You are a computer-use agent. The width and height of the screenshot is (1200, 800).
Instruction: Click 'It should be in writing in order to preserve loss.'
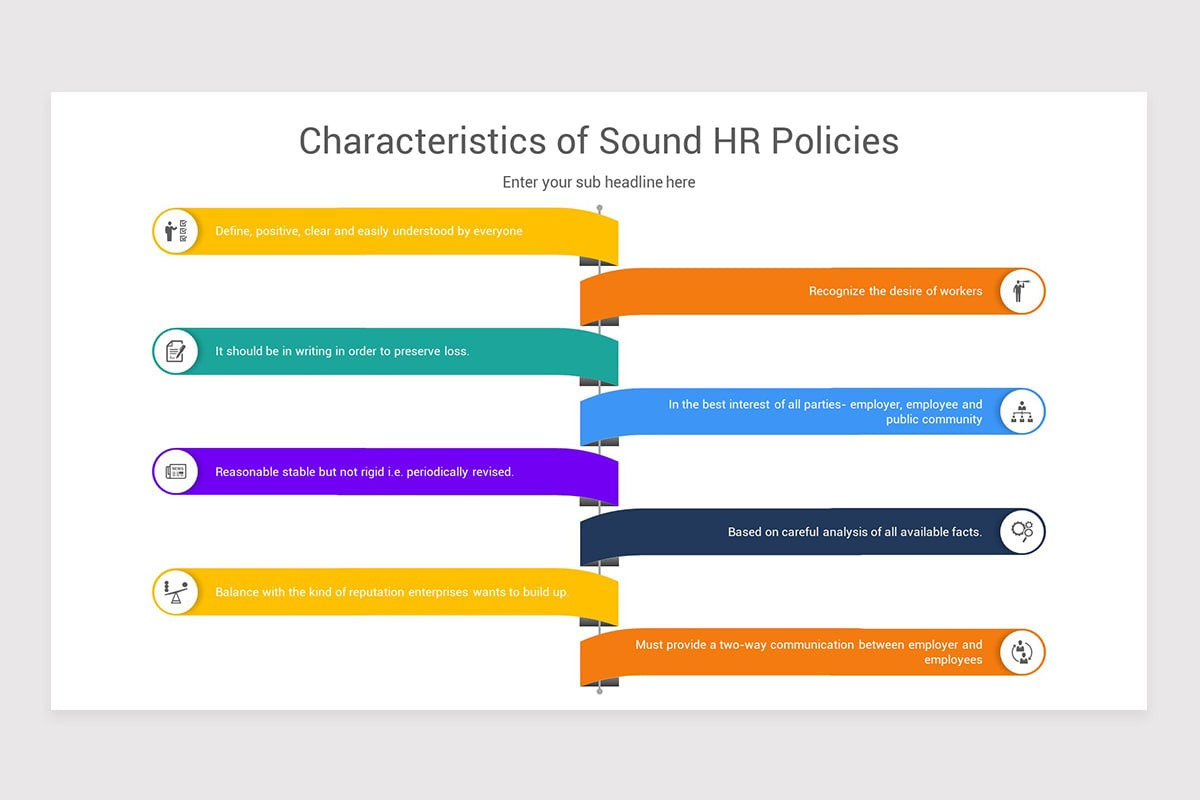342,351
